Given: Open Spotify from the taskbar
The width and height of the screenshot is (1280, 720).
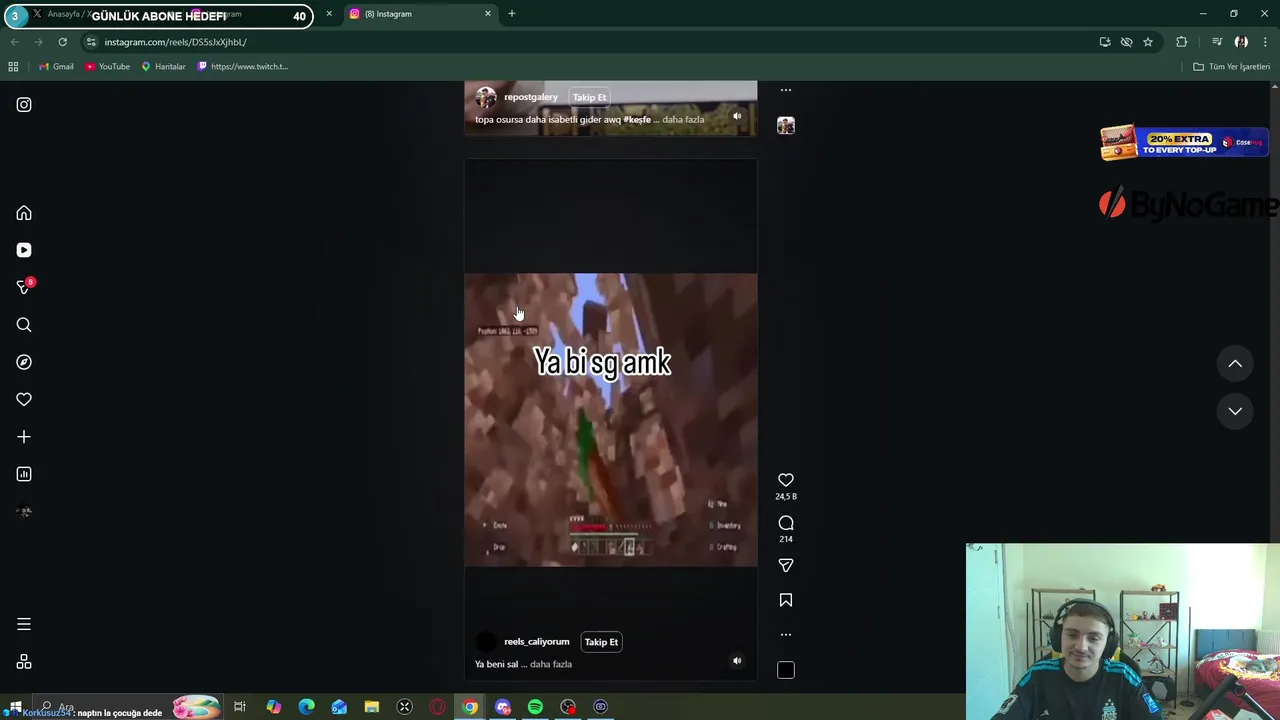Looking at the screenshot, I should (x=535, y=707).
